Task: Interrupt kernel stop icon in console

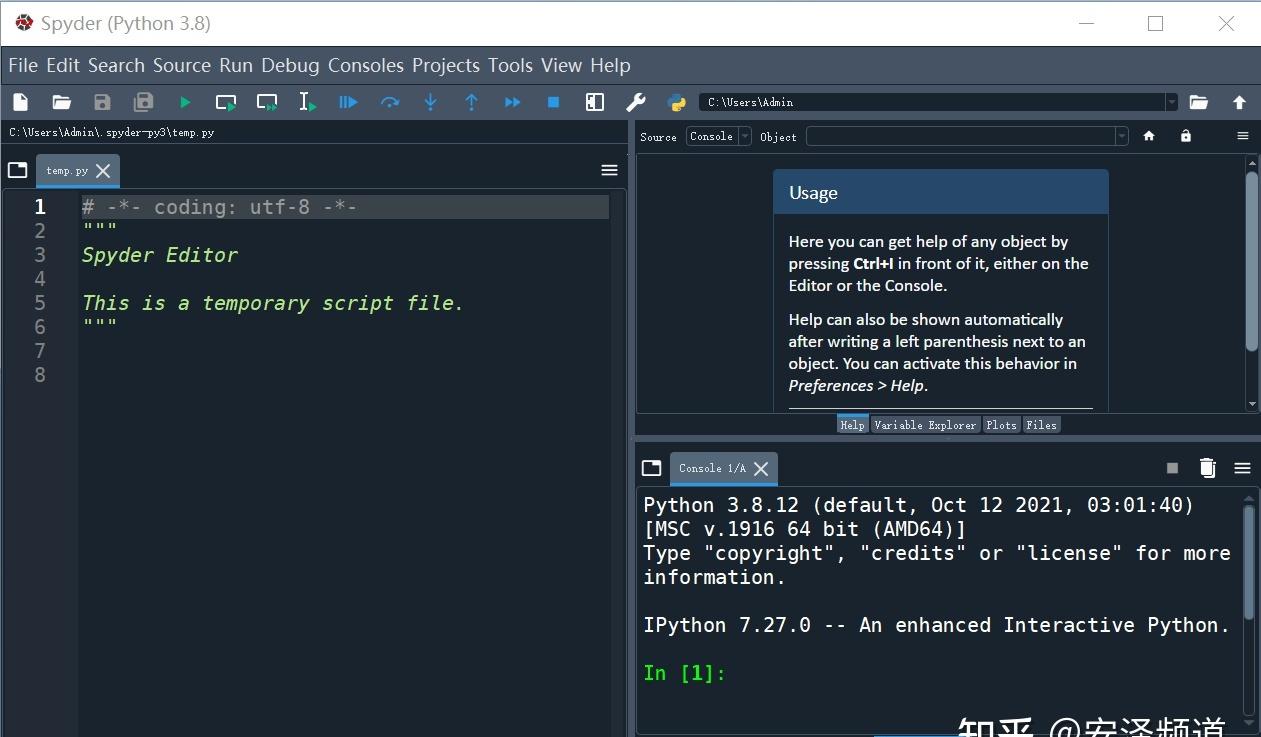Action: click(1173, 468)
